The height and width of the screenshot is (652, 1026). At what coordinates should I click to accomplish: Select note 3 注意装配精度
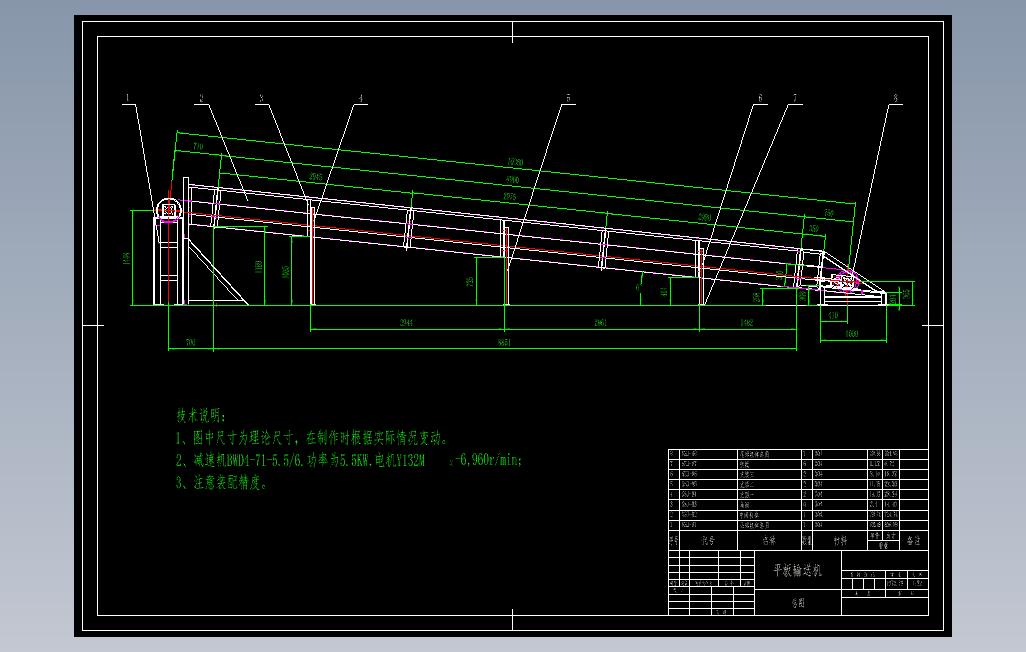point(222,484)
